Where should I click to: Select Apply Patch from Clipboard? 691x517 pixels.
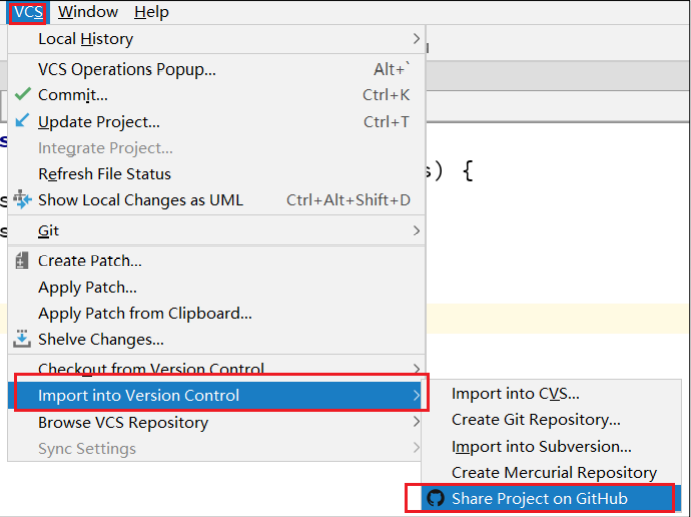click(x=145, y=313)
